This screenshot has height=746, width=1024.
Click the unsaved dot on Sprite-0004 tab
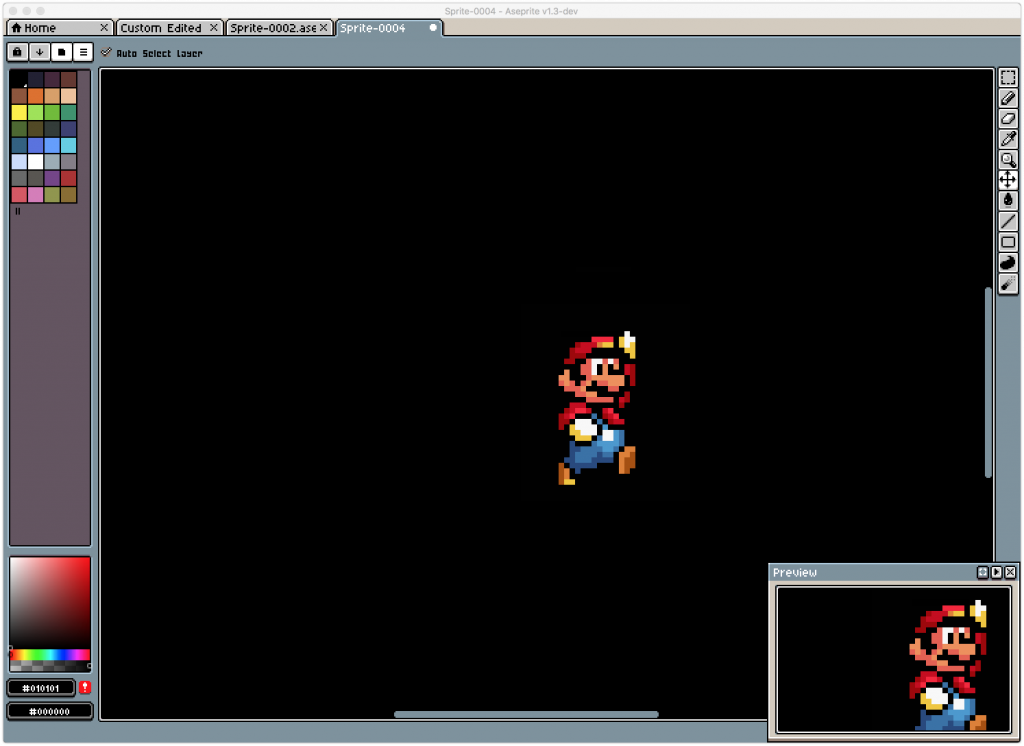coord(433,27)
